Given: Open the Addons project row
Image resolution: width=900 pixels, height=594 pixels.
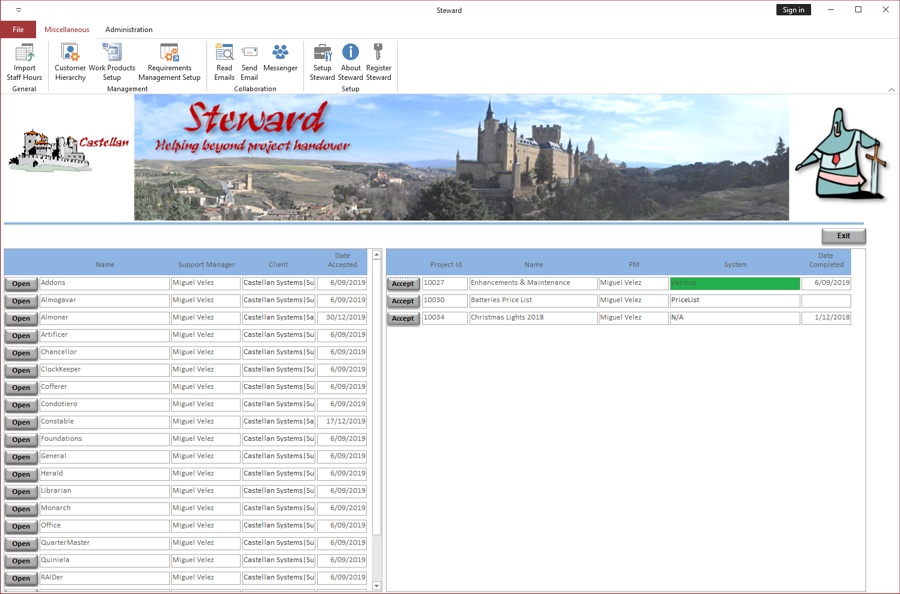Looking at the screenshot, I should pos(21,284).
